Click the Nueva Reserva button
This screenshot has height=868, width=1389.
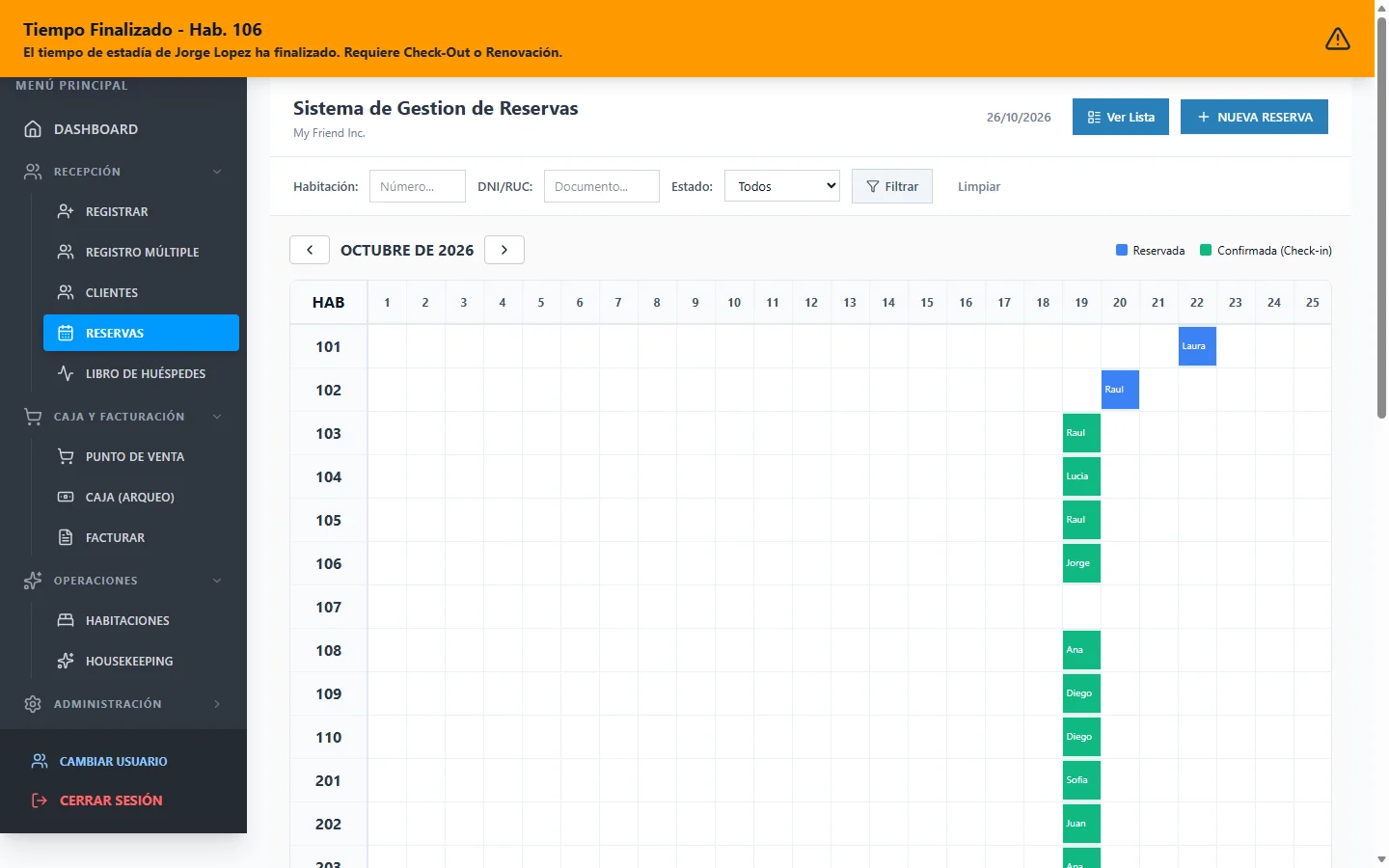coord(1254,117)
